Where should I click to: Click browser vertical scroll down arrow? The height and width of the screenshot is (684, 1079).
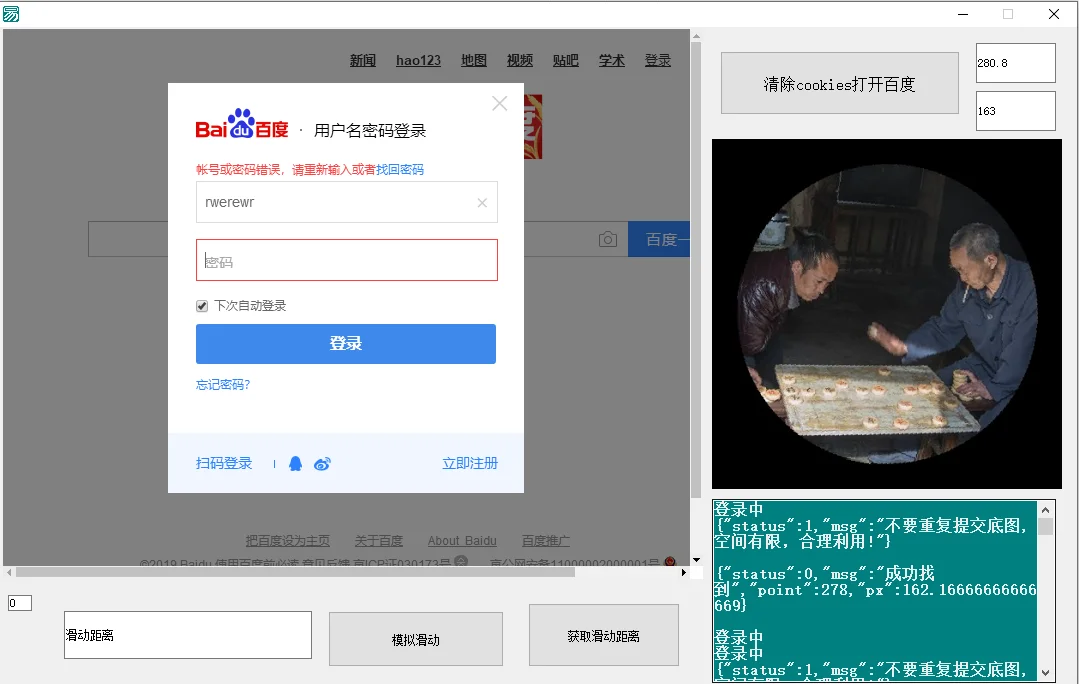click(696, 560)
